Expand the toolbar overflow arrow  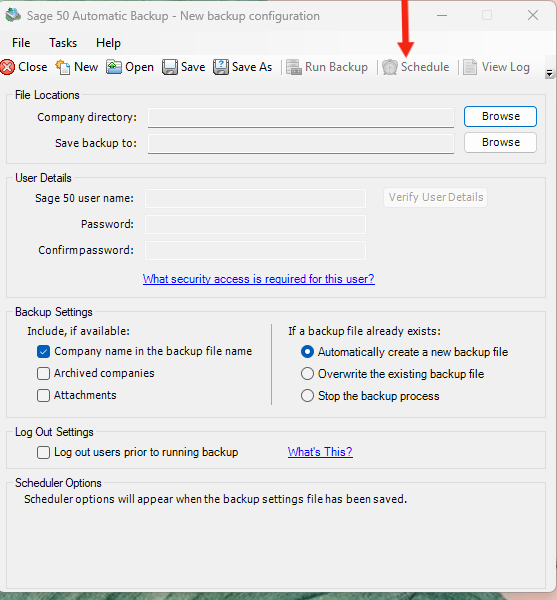[x=549, y=73]
